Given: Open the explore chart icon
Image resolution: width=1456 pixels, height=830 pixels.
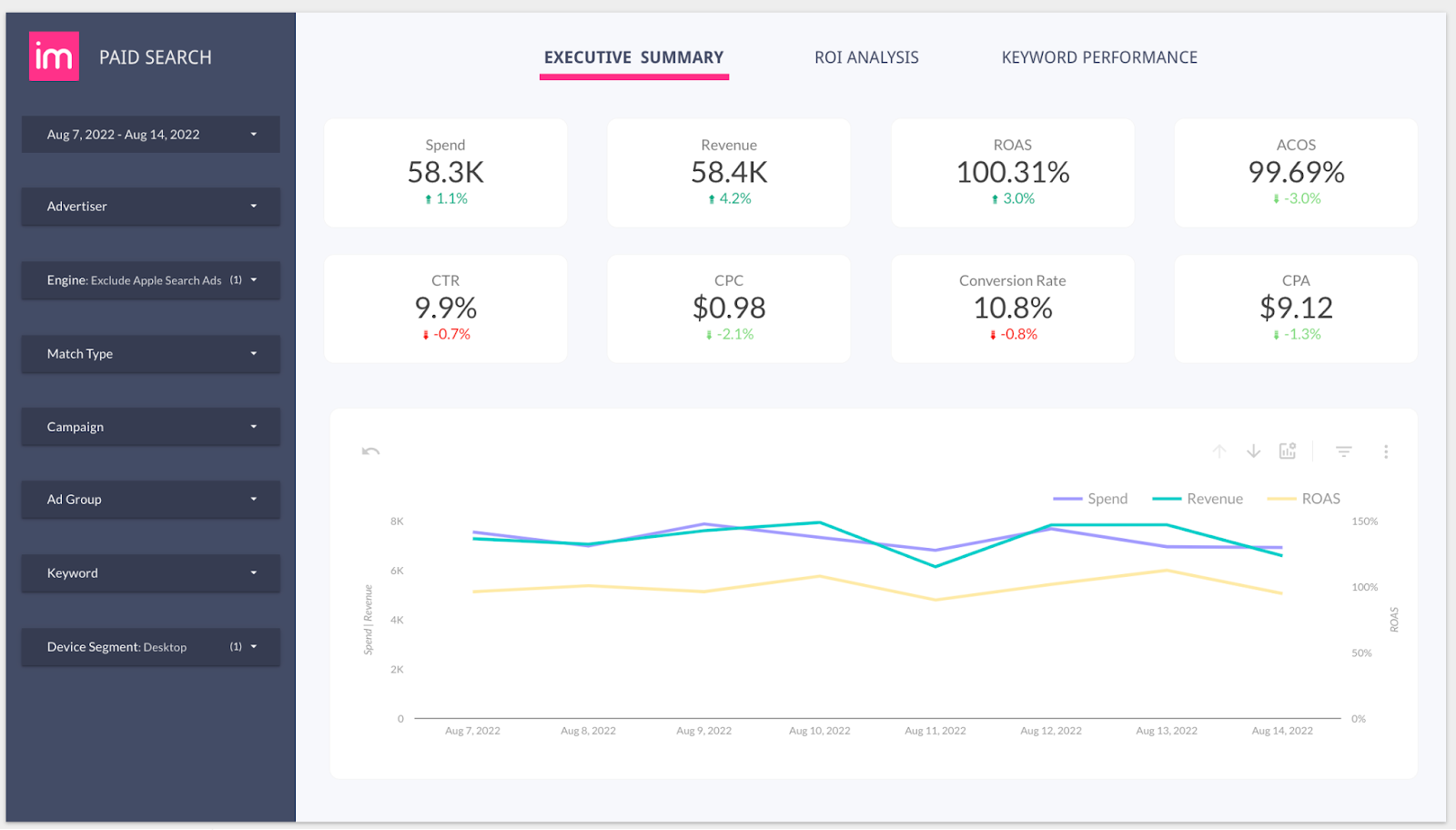Looking at the screenshot, I should pyautogui.click(x=1288, y=451).
